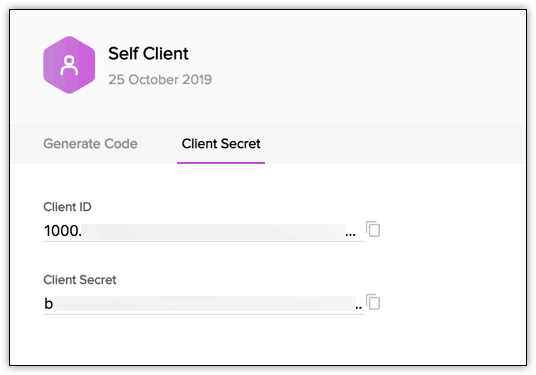Click the Self Client heading
536x375 pixels.
(x=148, y=54)
